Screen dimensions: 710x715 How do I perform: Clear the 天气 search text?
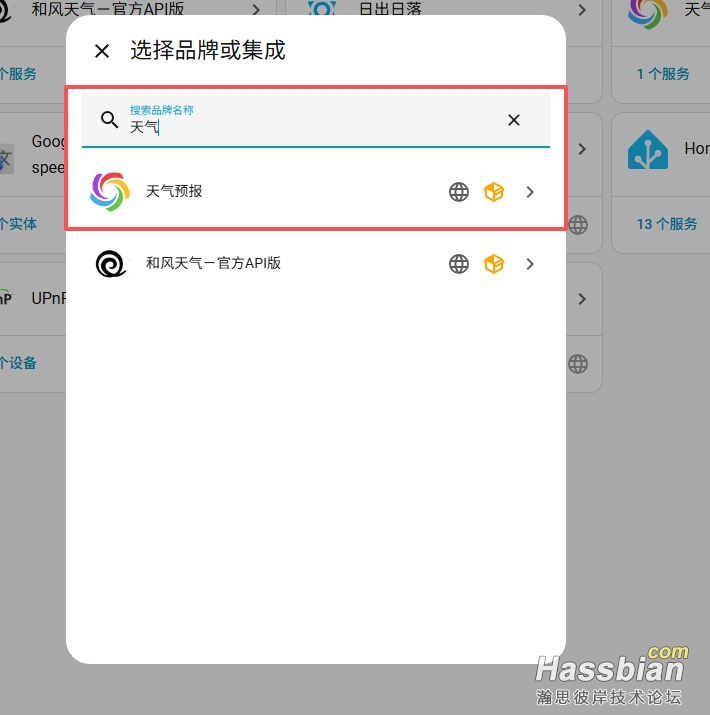514,120
